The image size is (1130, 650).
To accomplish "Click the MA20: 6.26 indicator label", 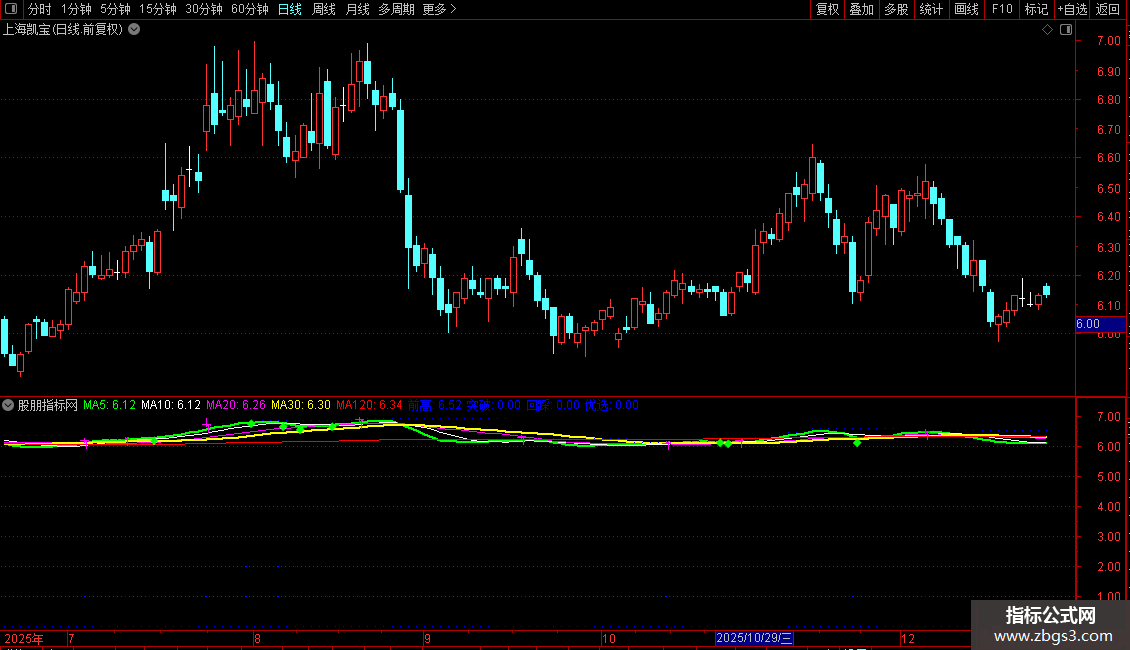I will pyautogui.click(x=236, y=405).
